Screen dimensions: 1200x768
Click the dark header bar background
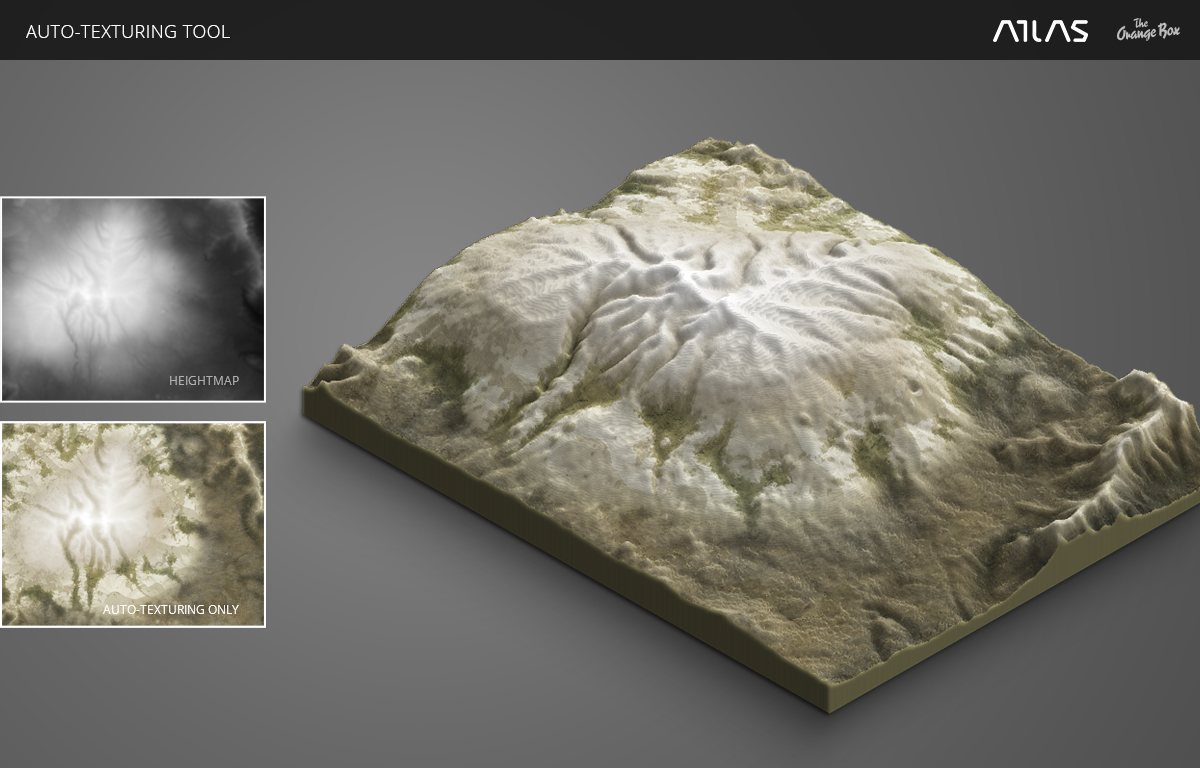click(x=600, y=30)
